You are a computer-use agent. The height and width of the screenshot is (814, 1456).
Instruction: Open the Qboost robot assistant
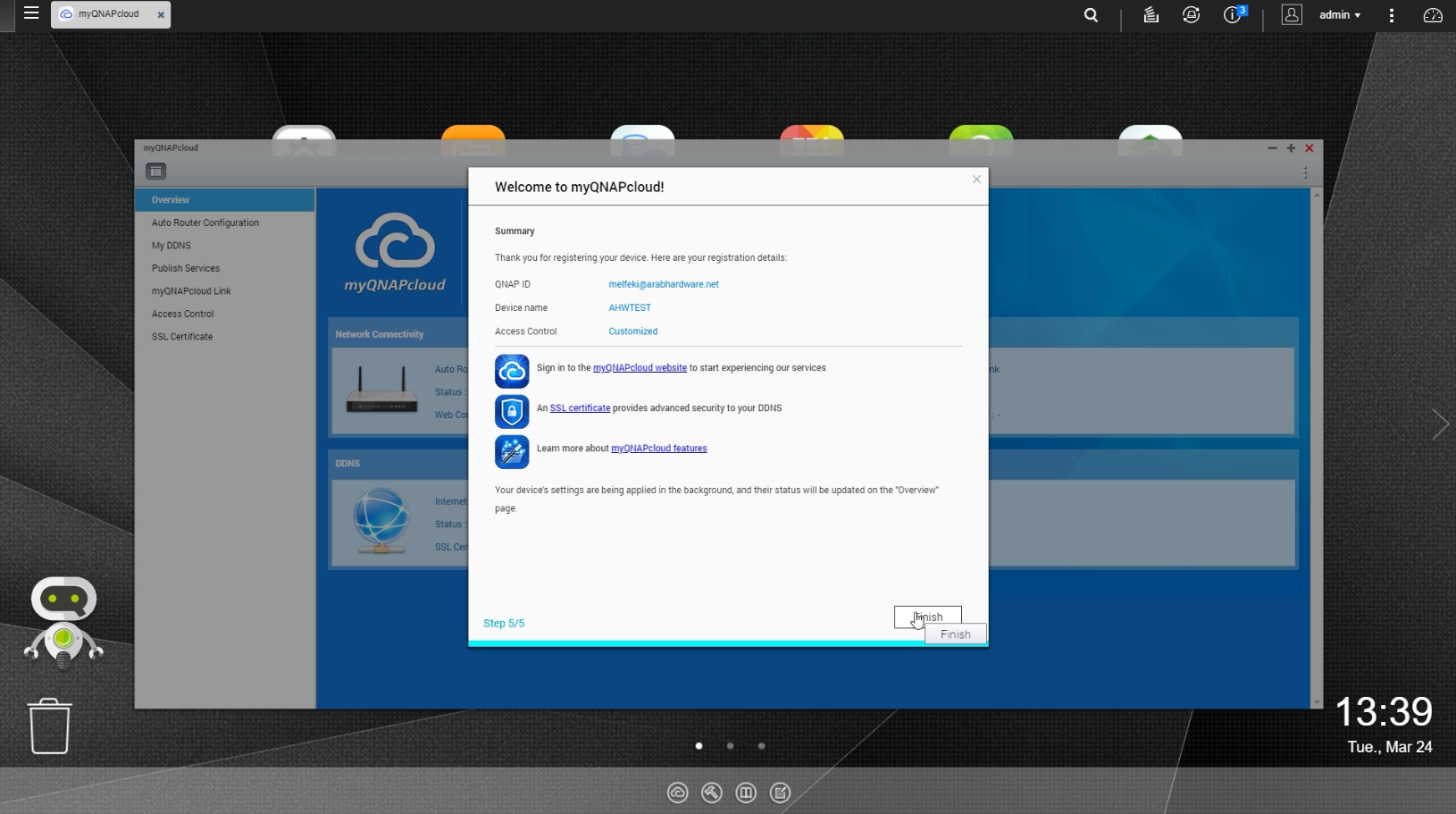pyautogui.click(x=63, y=622)
